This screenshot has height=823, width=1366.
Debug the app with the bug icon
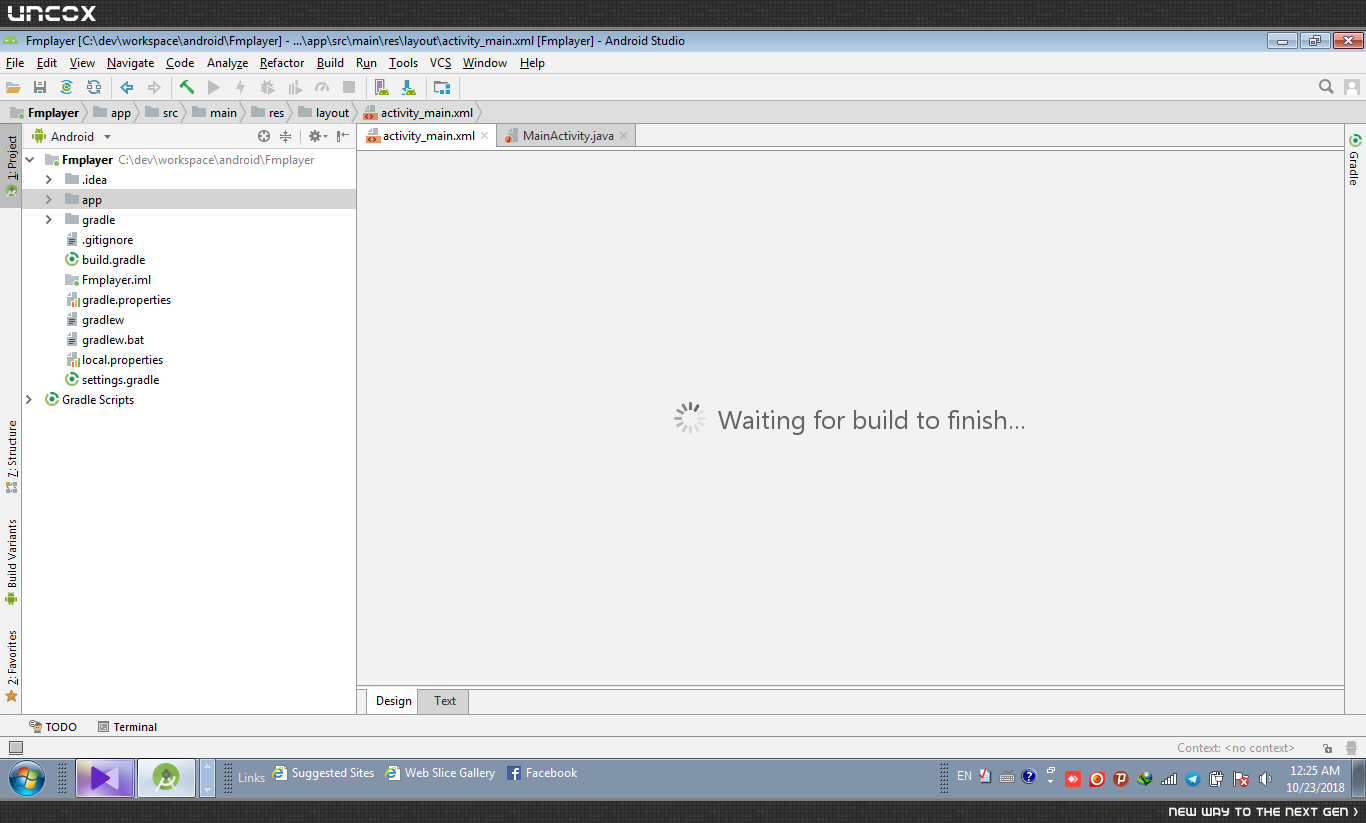(267, 88)
